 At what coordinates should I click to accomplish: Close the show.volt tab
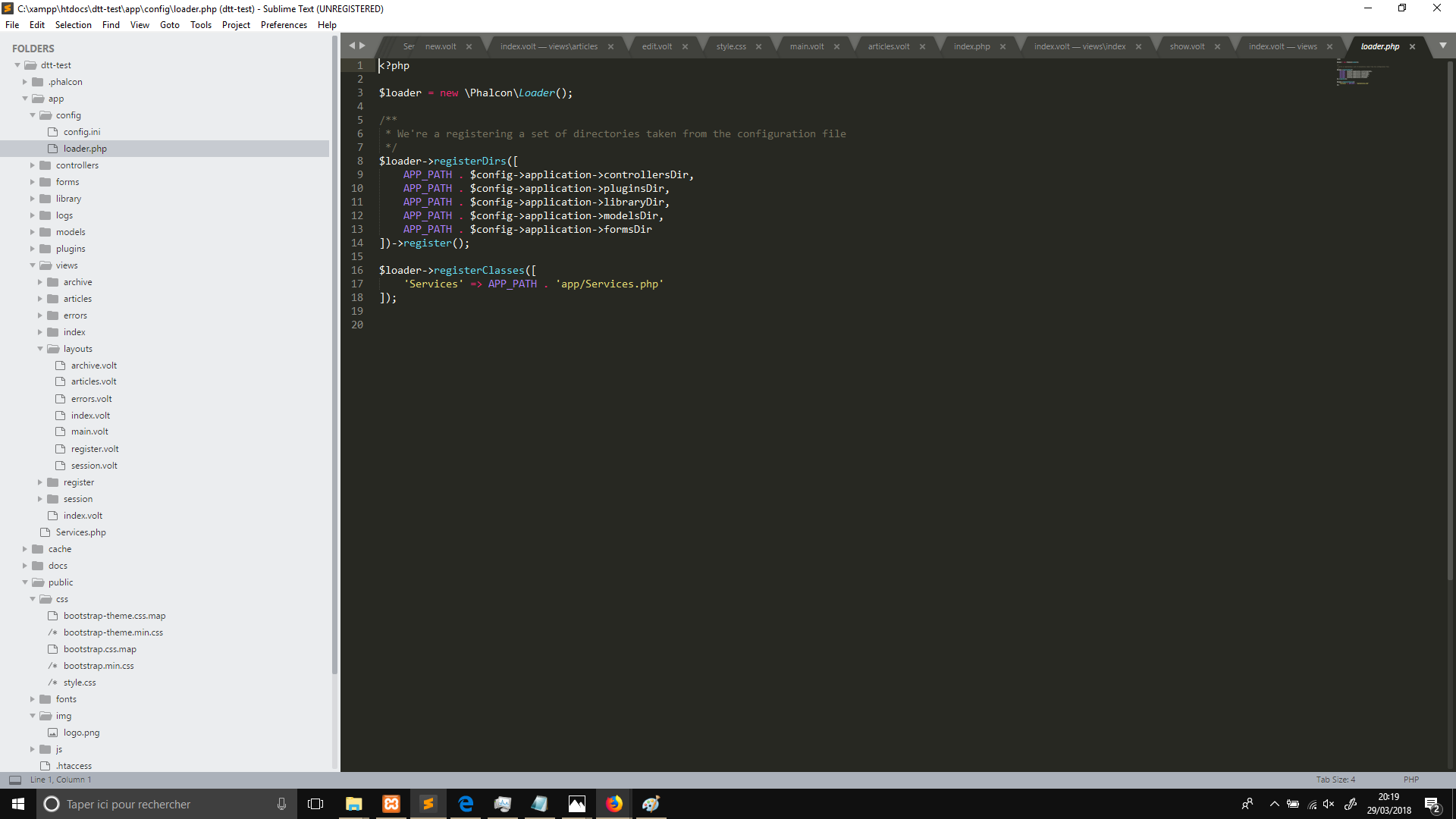click(x=1217, y=47)
